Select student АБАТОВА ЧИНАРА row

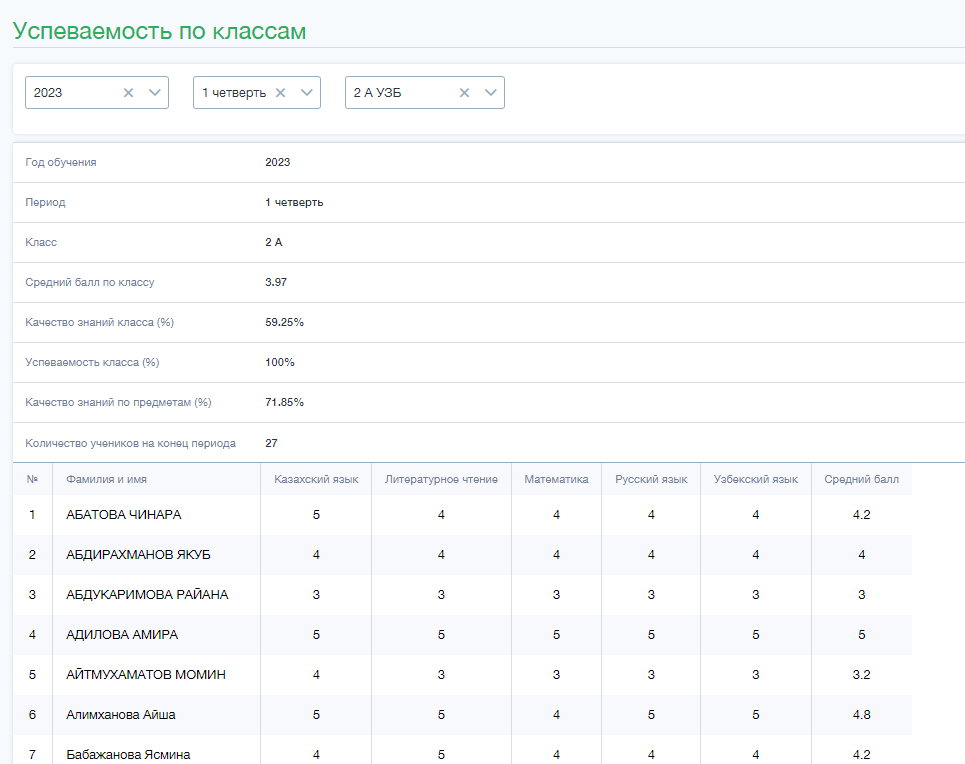coord(462,515)
